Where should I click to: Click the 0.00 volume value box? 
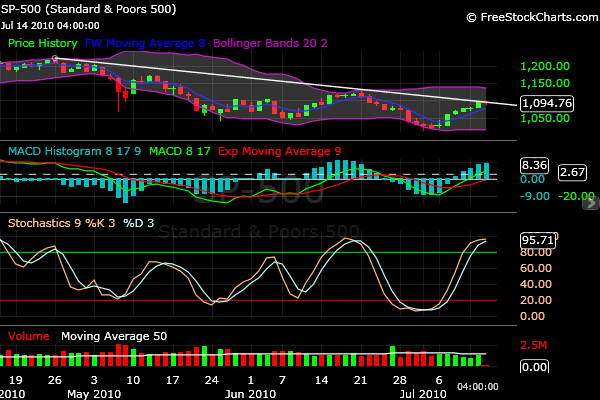[535, 367]
